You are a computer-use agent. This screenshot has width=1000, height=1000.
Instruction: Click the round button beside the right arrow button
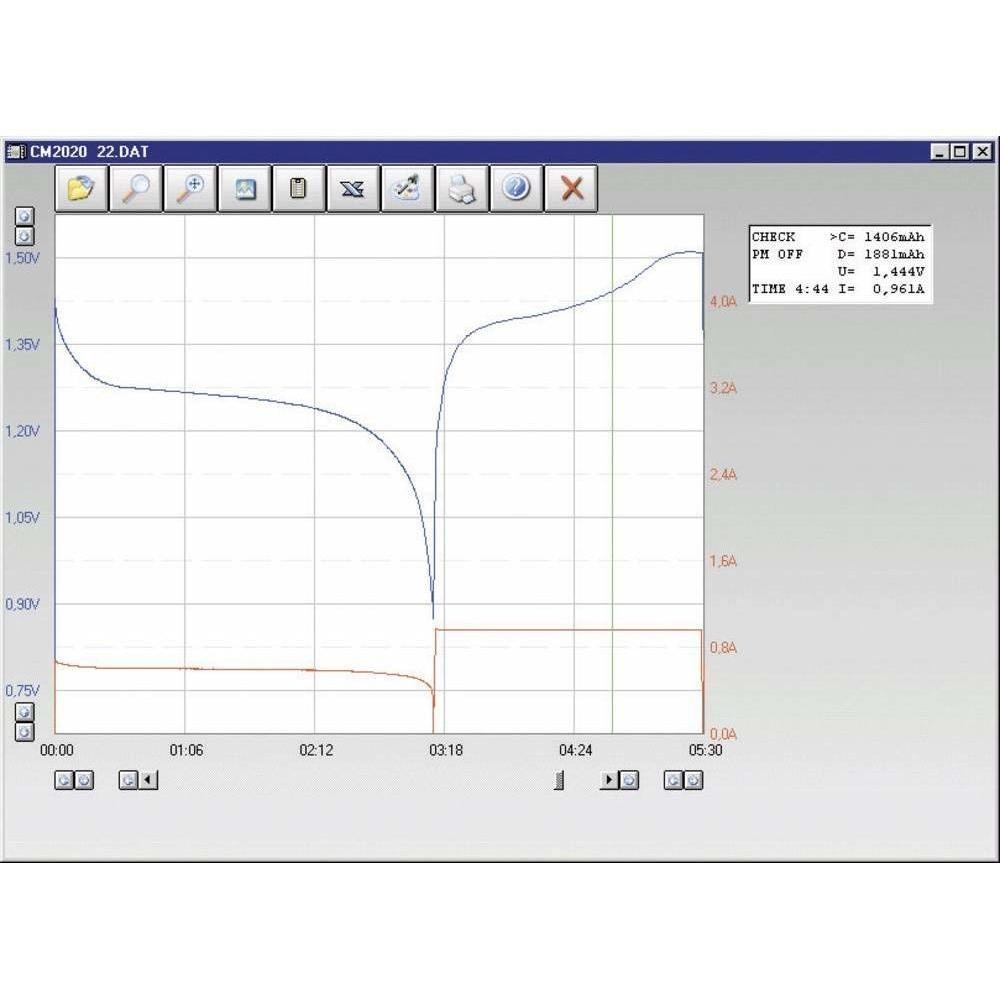click(629, 780)
